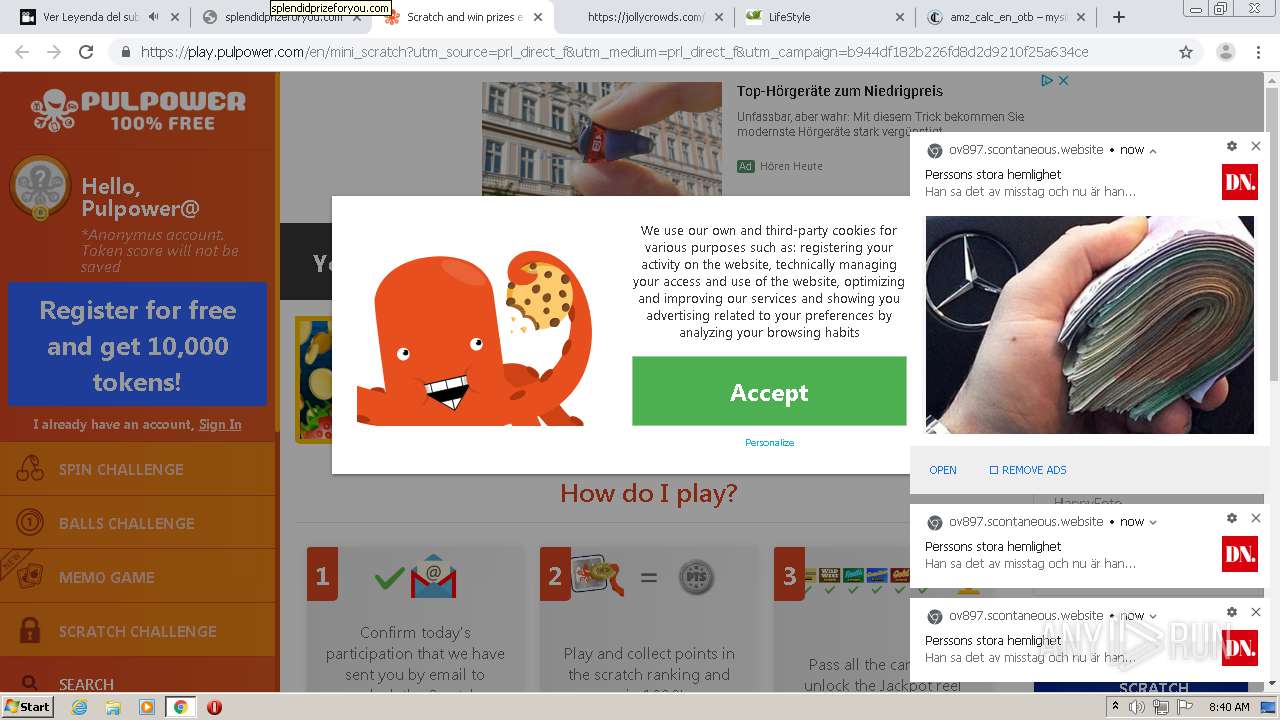This screenshot has width=1280, height=720.
Task: Open the Spin Challenge menu item
Action: [137, 469]
